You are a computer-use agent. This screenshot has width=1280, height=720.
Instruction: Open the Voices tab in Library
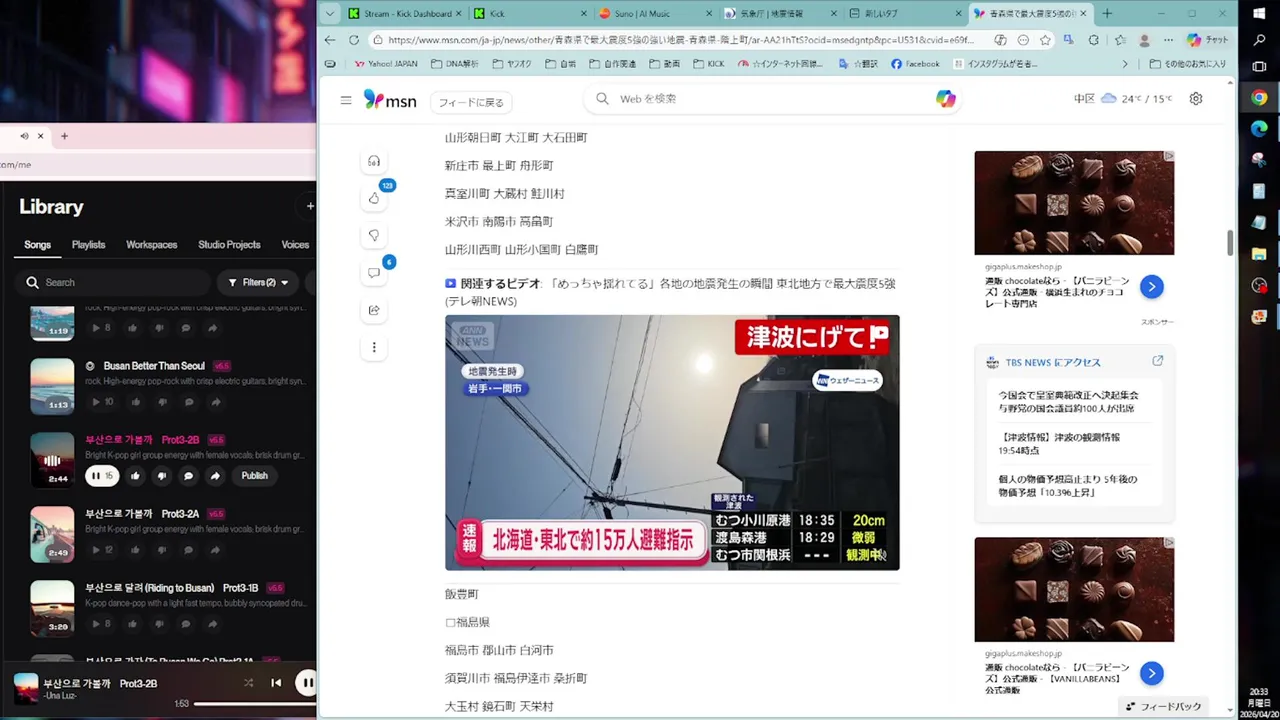295,245
